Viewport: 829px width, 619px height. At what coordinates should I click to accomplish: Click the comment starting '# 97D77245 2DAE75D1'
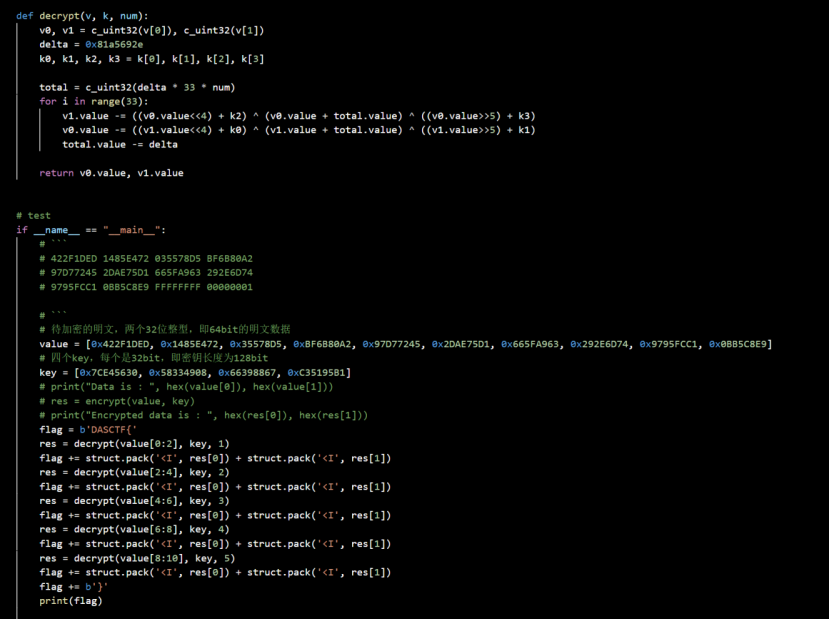click(x=146, y=273)
